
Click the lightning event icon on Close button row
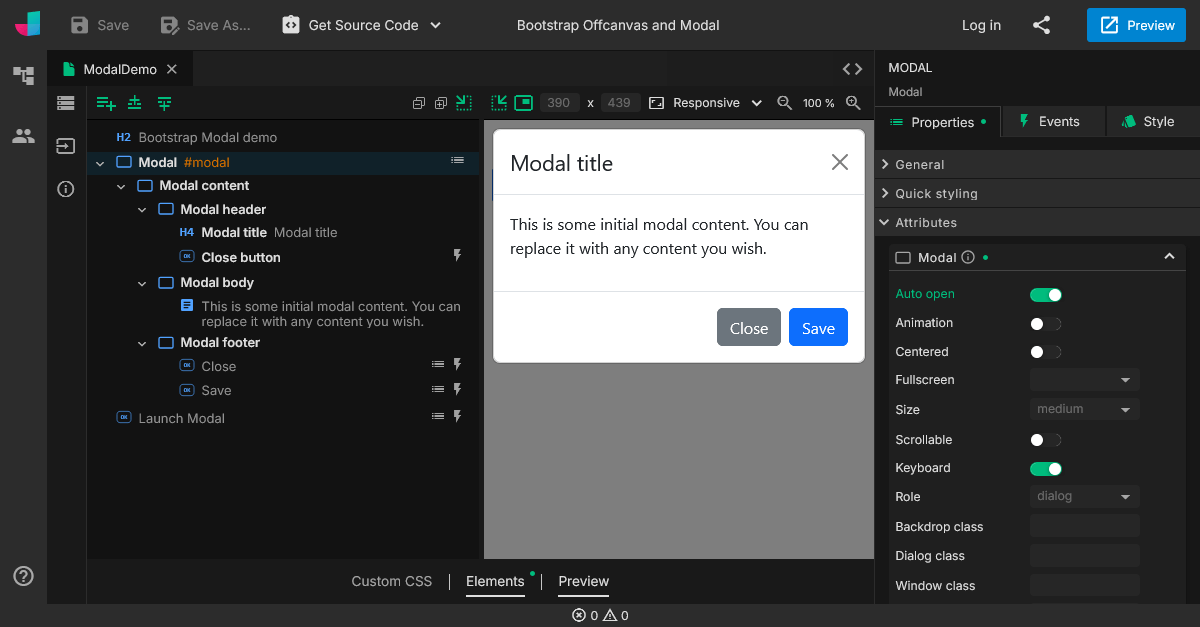pos(458,256)
